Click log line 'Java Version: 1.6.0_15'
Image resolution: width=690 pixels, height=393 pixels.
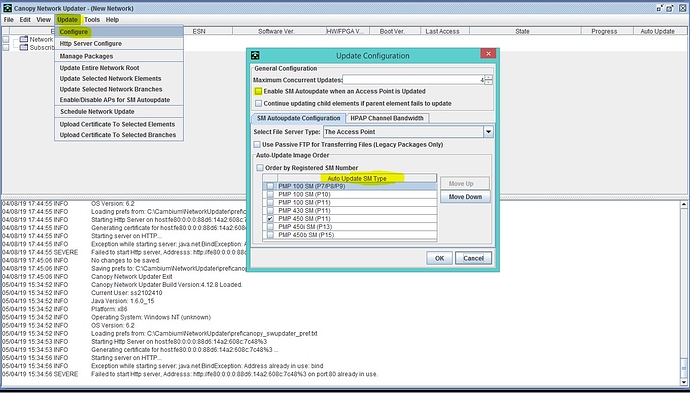coord(122,301)
